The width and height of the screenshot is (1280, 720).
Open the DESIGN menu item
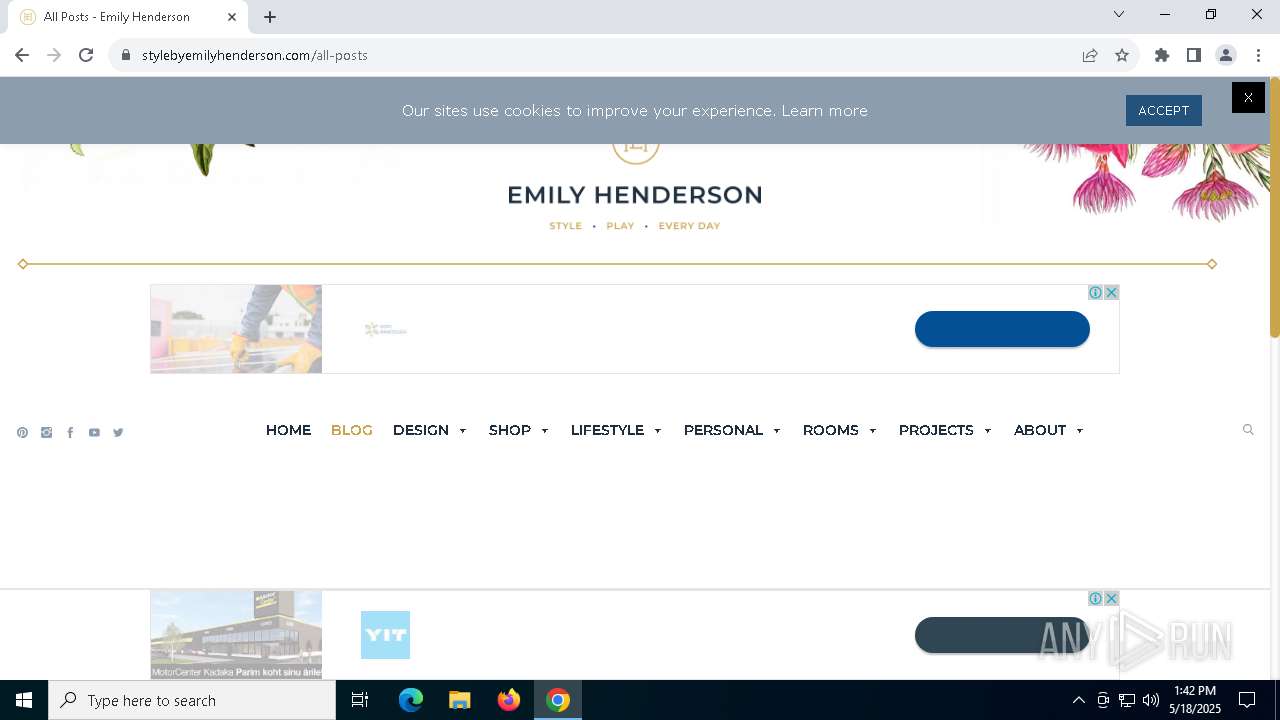(x=420, y=430)
